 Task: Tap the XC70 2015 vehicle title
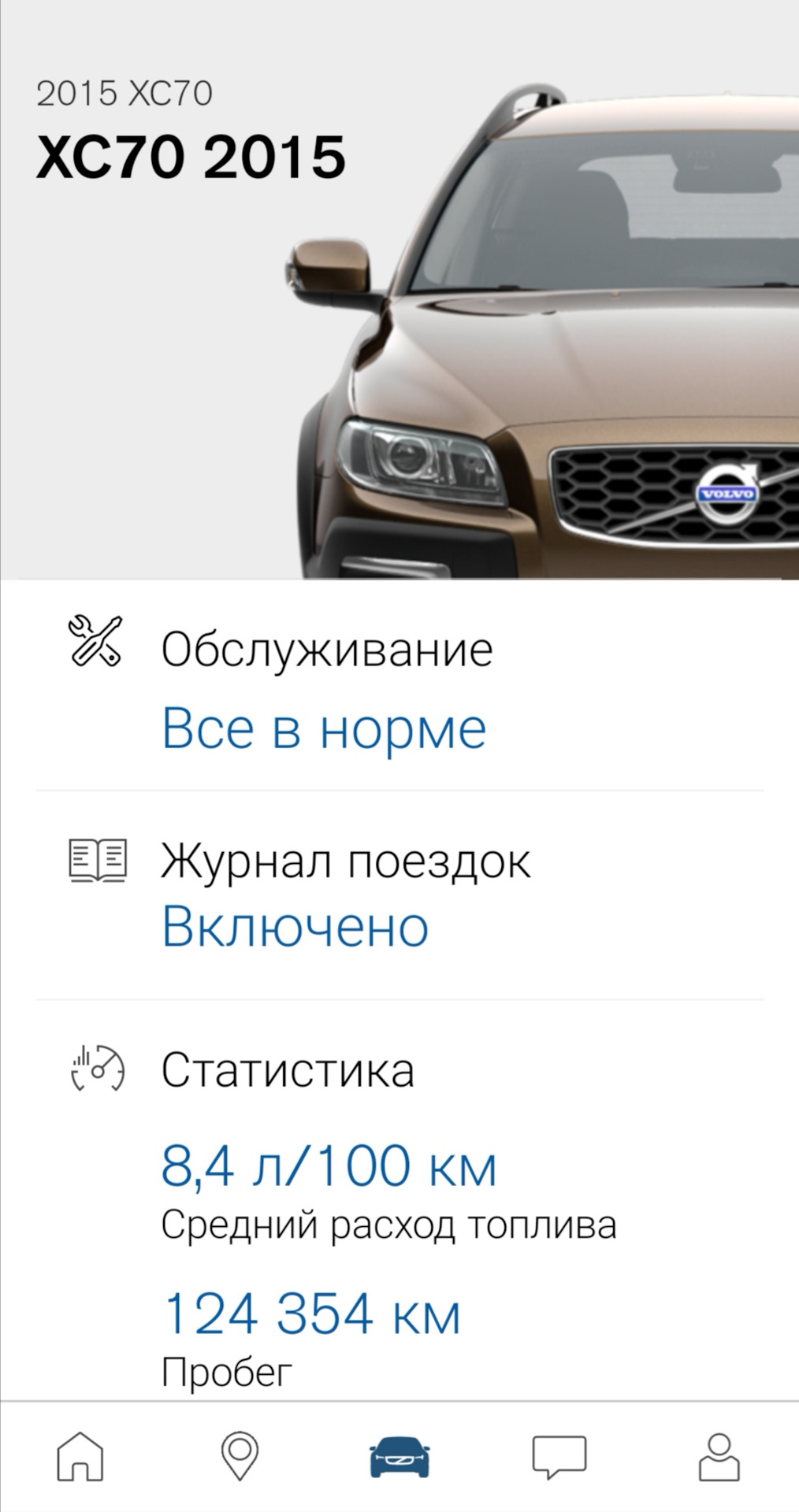(191, 157)
